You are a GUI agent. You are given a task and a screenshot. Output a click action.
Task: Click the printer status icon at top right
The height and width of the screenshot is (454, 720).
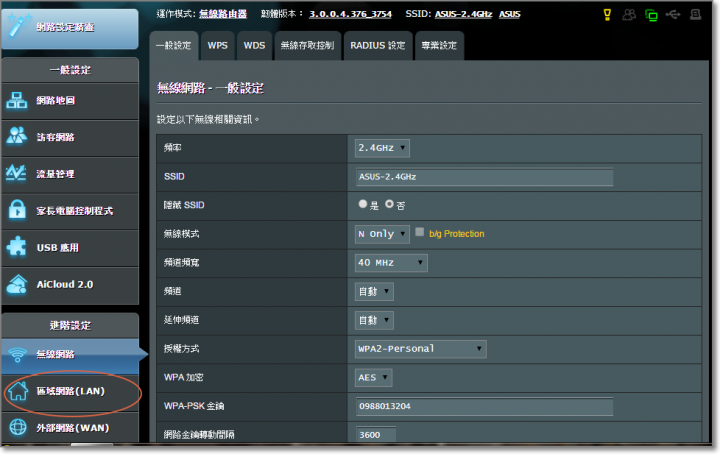[x=695, y=15]
